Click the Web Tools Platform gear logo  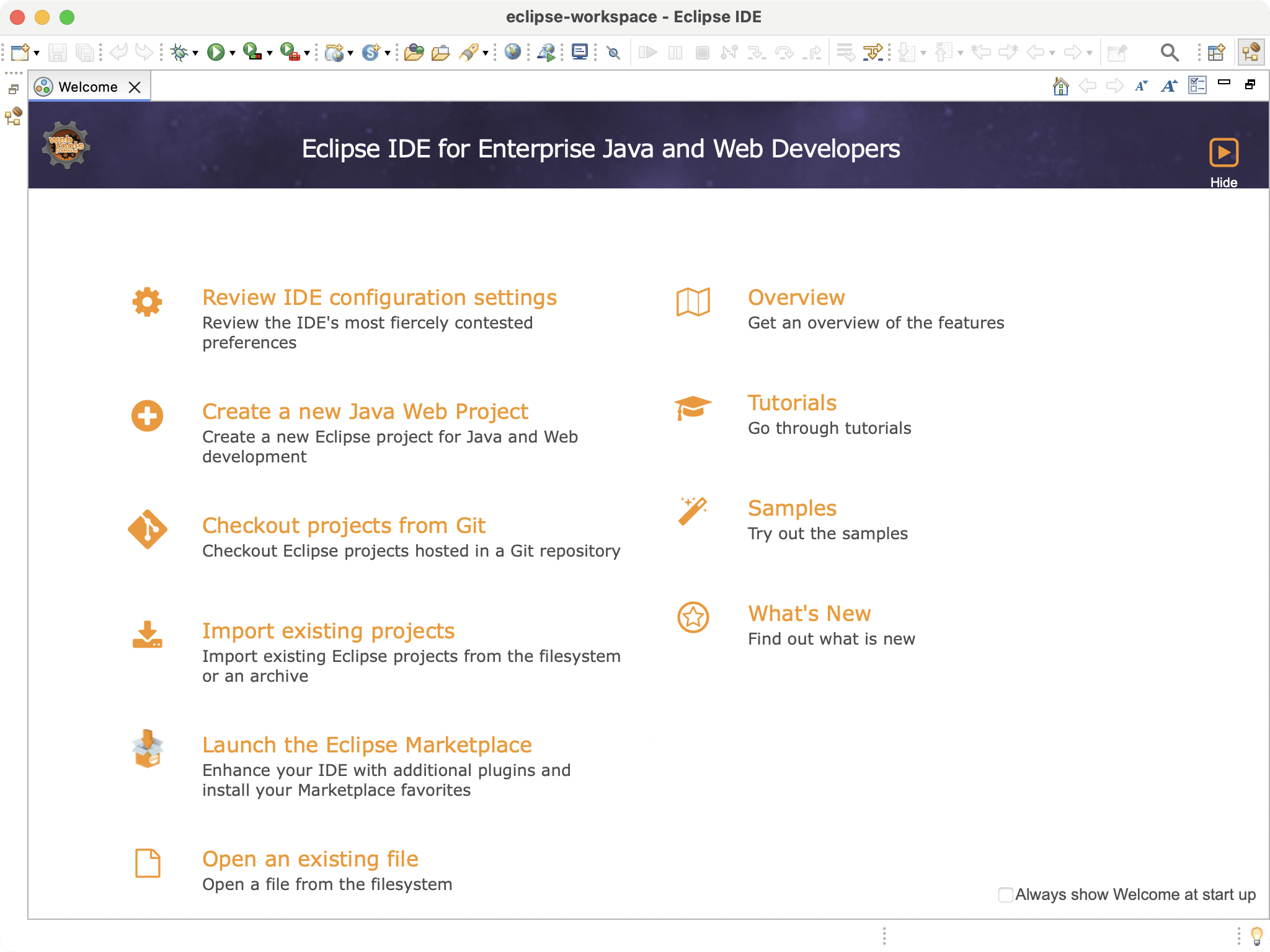tap(66, 145)
